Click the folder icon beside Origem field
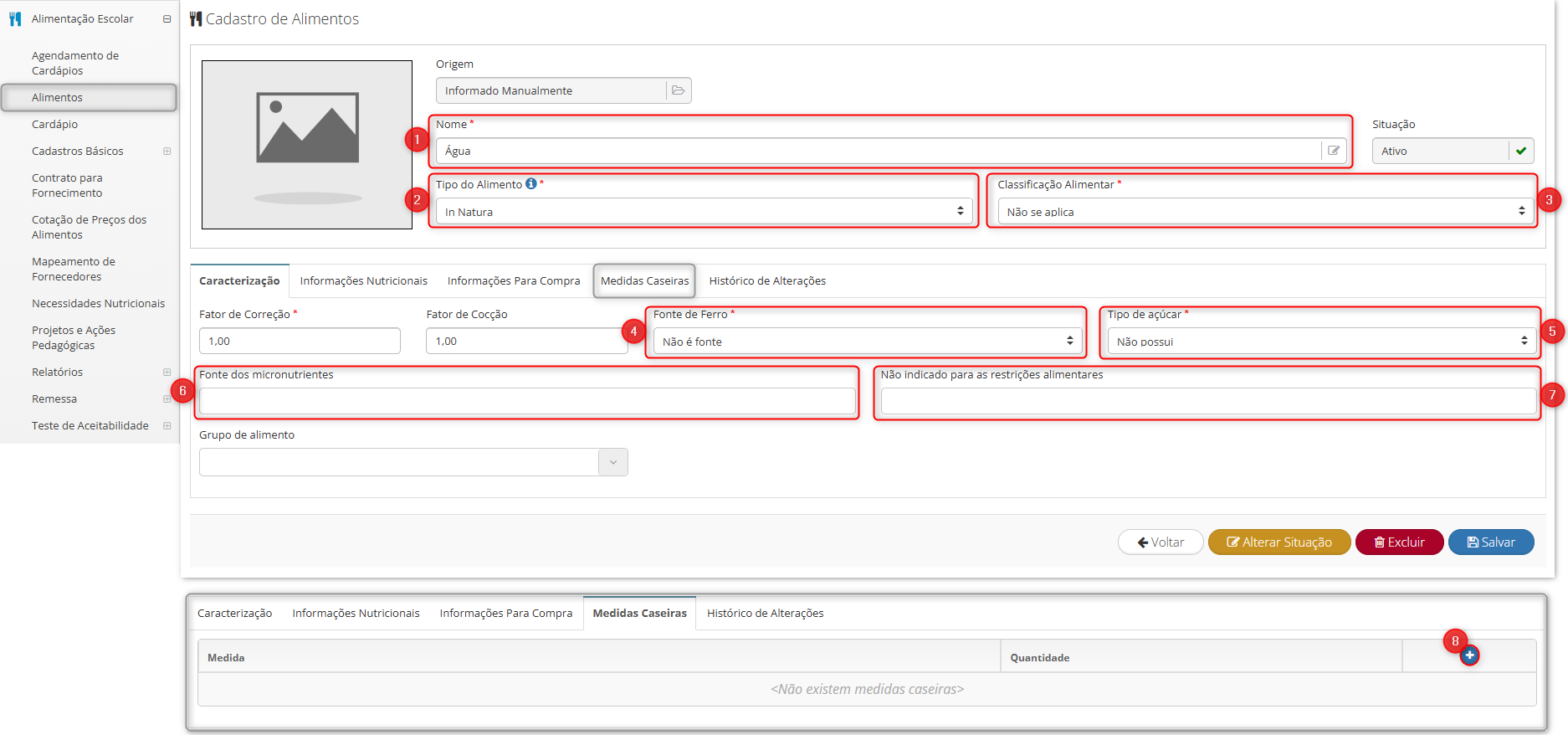The image size is (1568, 735). [679, 90]
